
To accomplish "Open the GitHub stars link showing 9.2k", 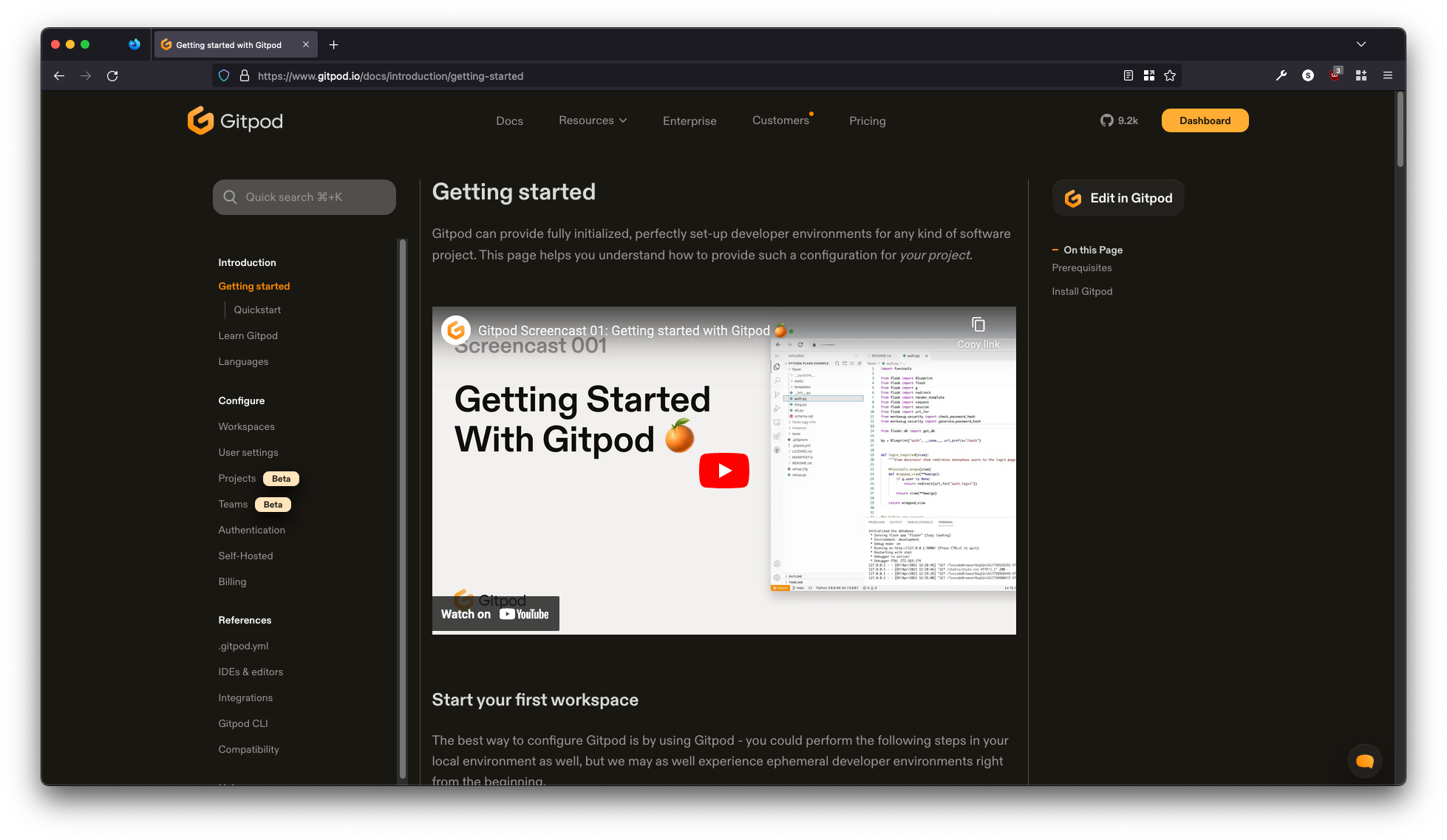I will point(1118,120).
